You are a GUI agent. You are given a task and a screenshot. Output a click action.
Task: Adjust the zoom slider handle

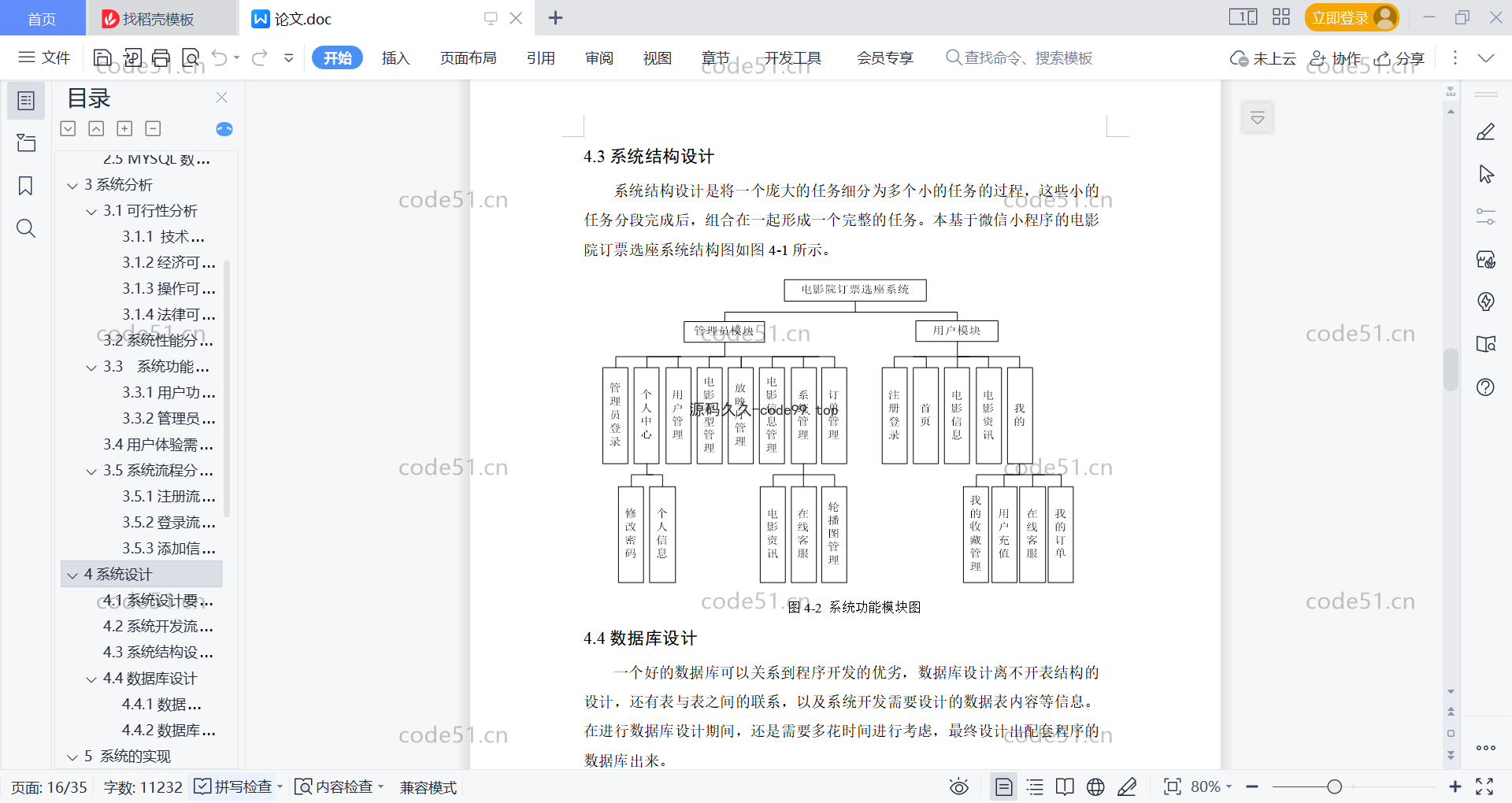point(1334,786)
